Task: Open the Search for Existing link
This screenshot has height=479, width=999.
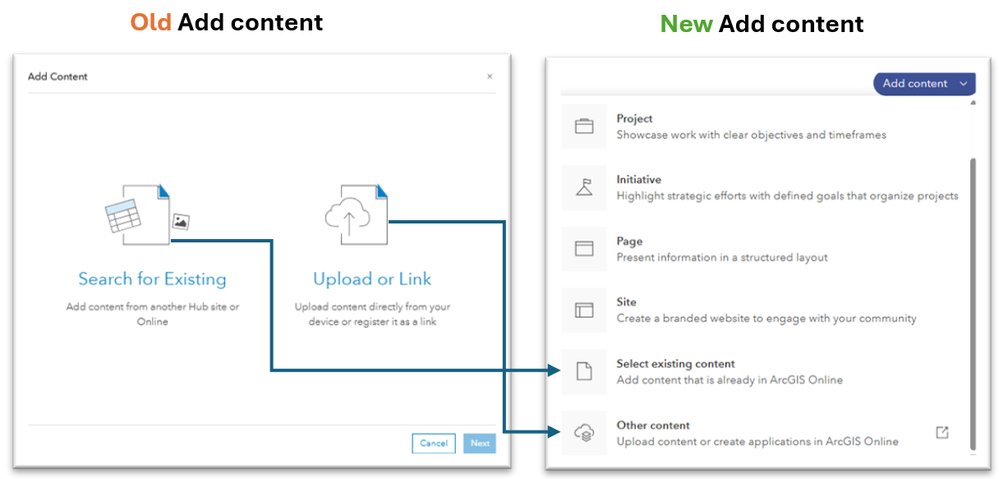Action: pyautogui.click(x=152, y=279)
